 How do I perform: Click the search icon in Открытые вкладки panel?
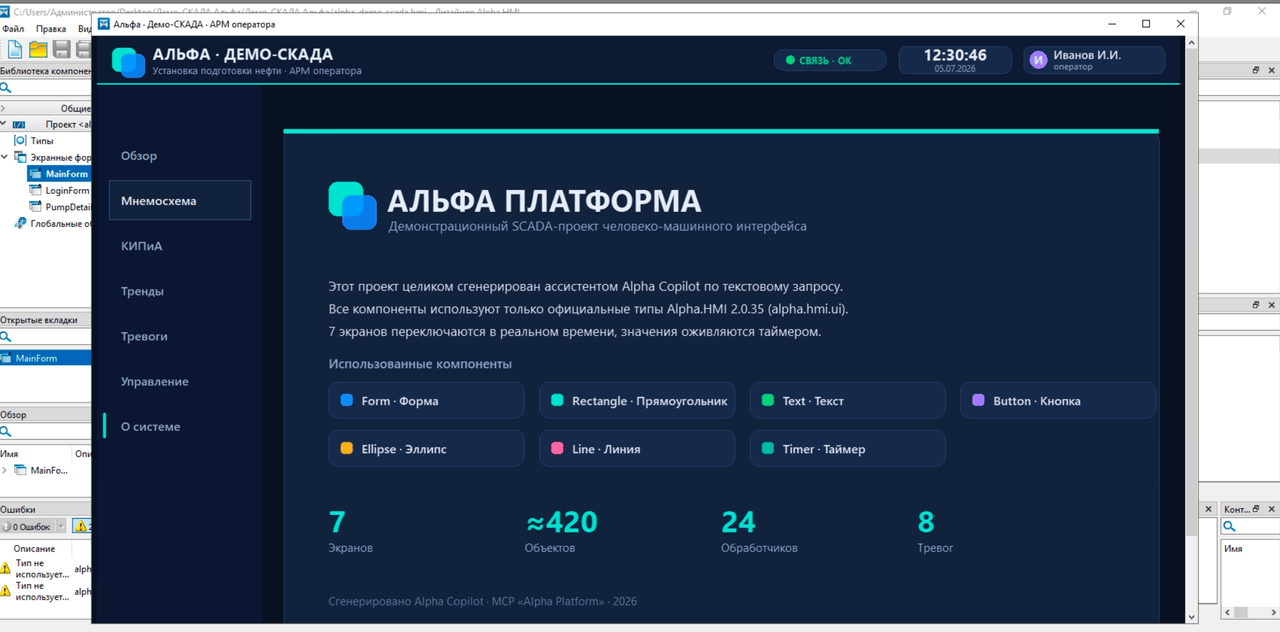pyautogui.click(x=6, y=337)
